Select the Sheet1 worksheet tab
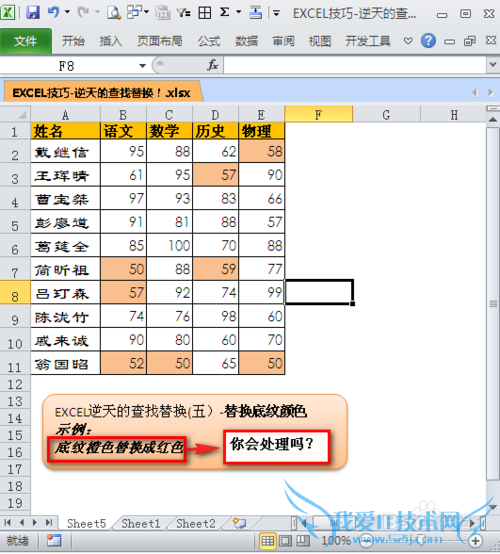 [x=141, y=523]
